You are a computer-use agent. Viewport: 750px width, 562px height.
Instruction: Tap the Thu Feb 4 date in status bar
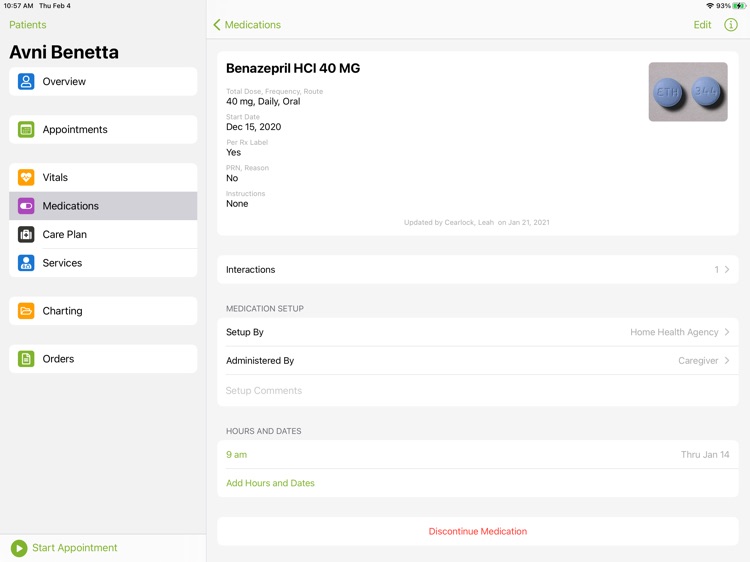point(55,6)
